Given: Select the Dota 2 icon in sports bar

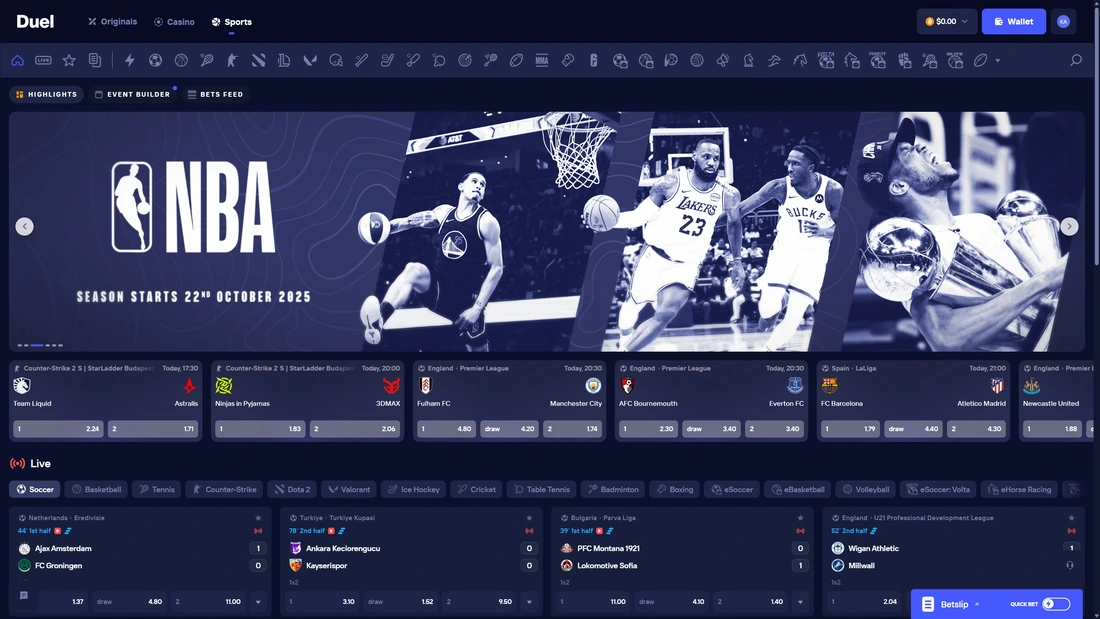Looking at the screenshot, I should [x=258, y=60].
